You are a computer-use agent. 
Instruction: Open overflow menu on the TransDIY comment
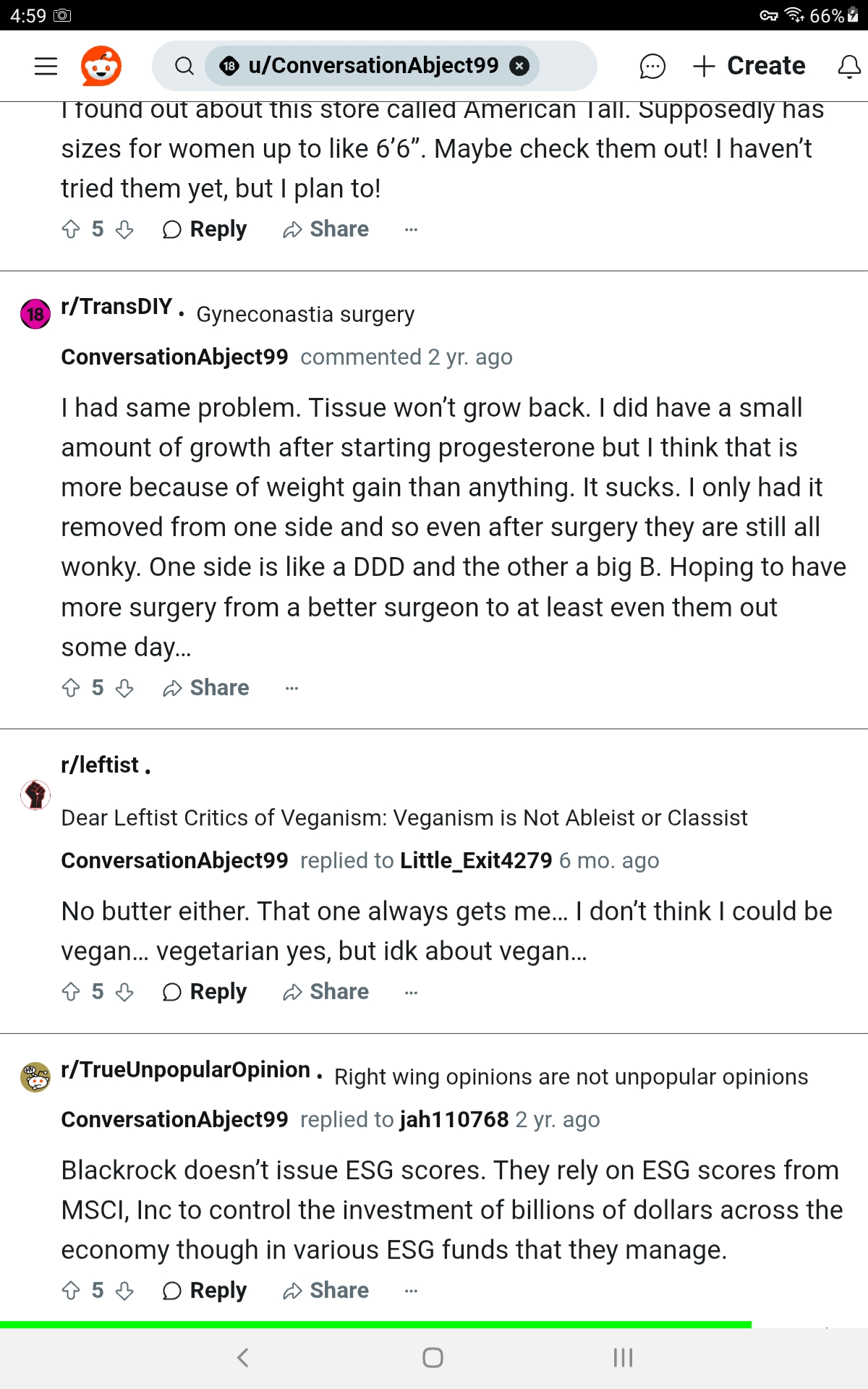[292, 688]
